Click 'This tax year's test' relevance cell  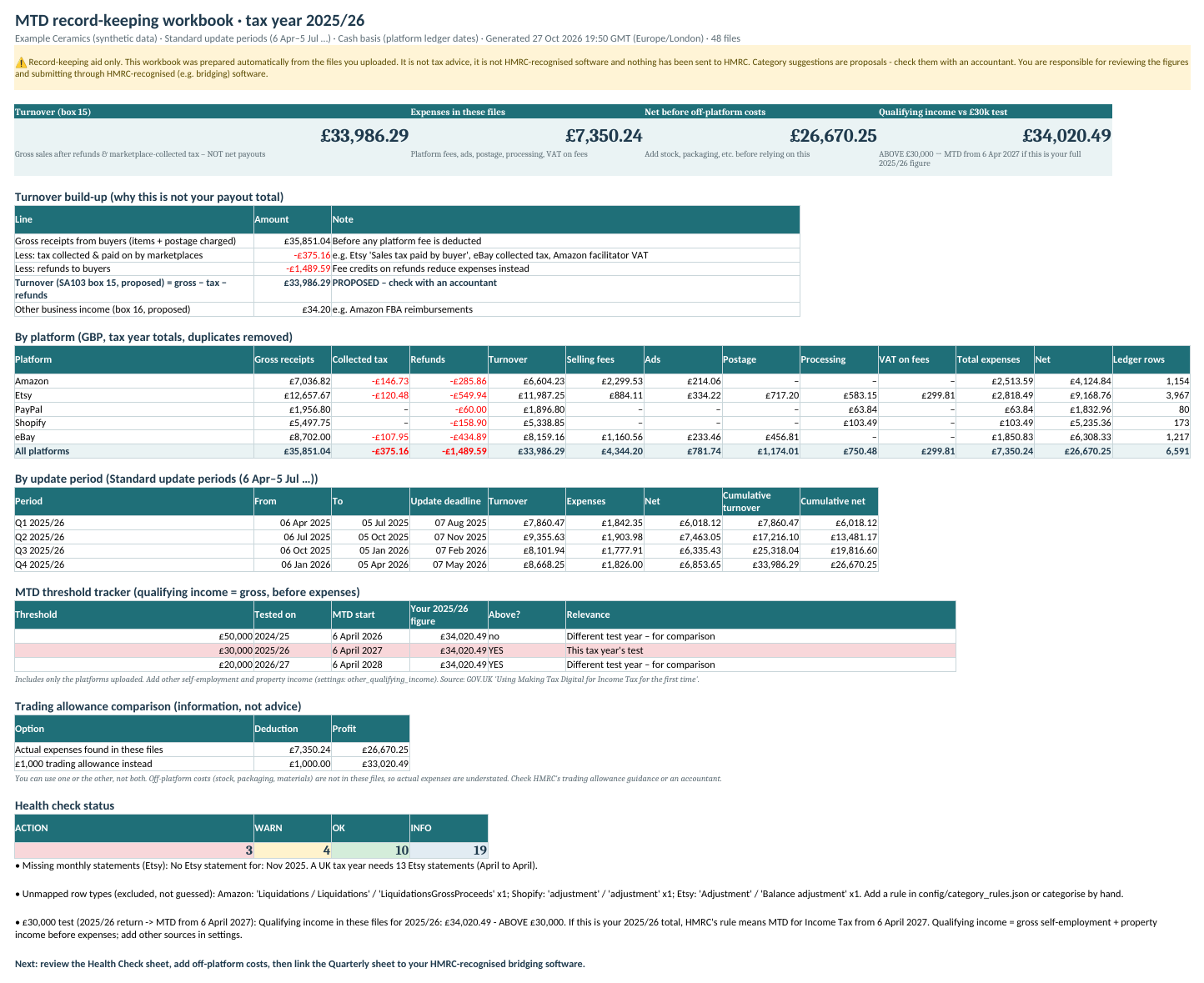(x=760, y=650)
